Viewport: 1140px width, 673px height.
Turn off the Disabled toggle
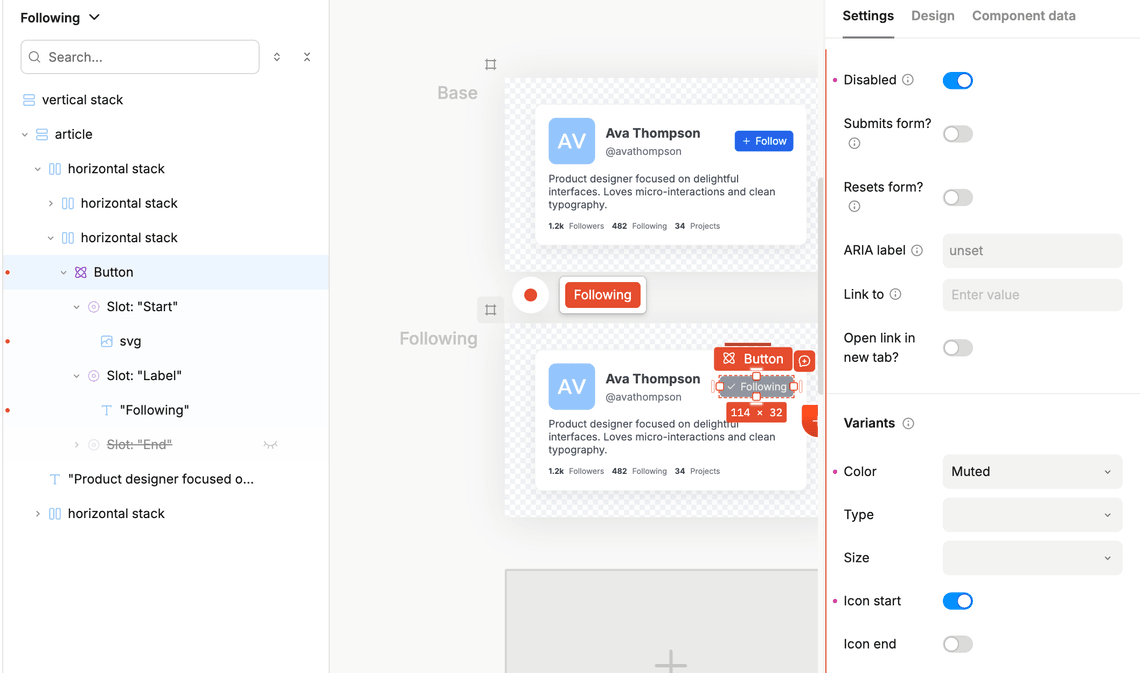(x=957, y=80)
